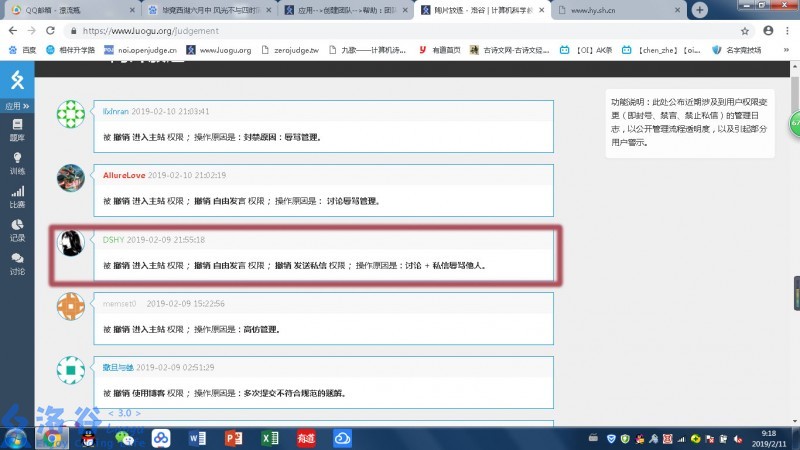The height and width of the screenshot is (450, 800).
Task: Open Word from the Windows taskbar
Action: pos(197,438)
